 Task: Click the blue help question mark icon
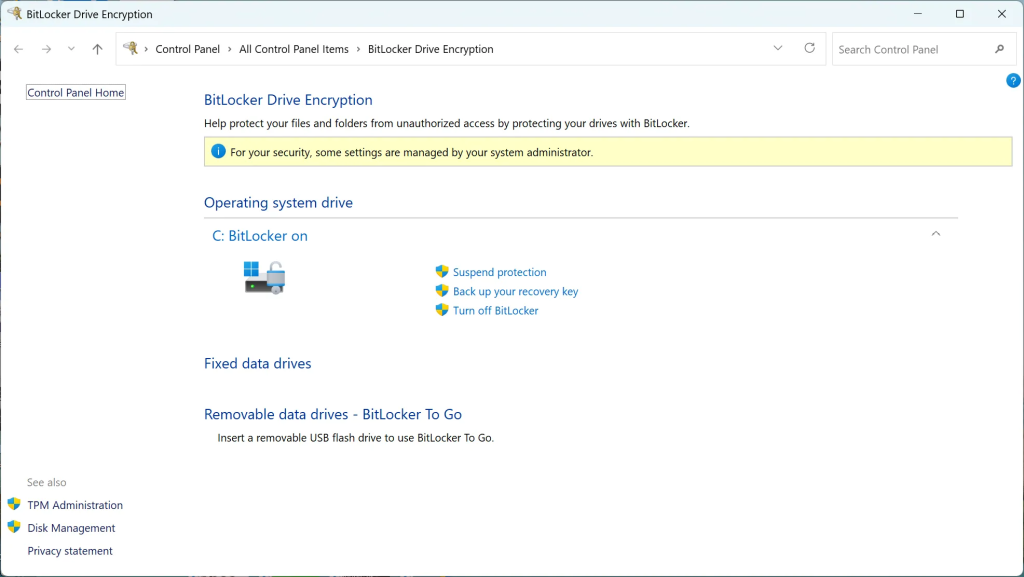(1012, 81)
